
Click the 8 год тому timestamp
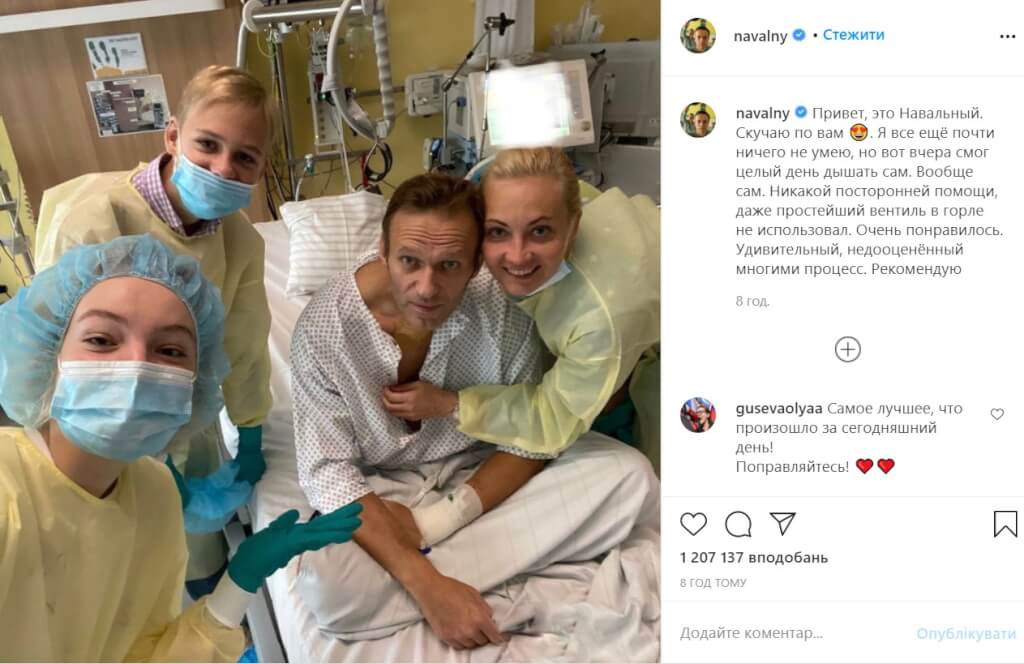[x=712, y=582]
